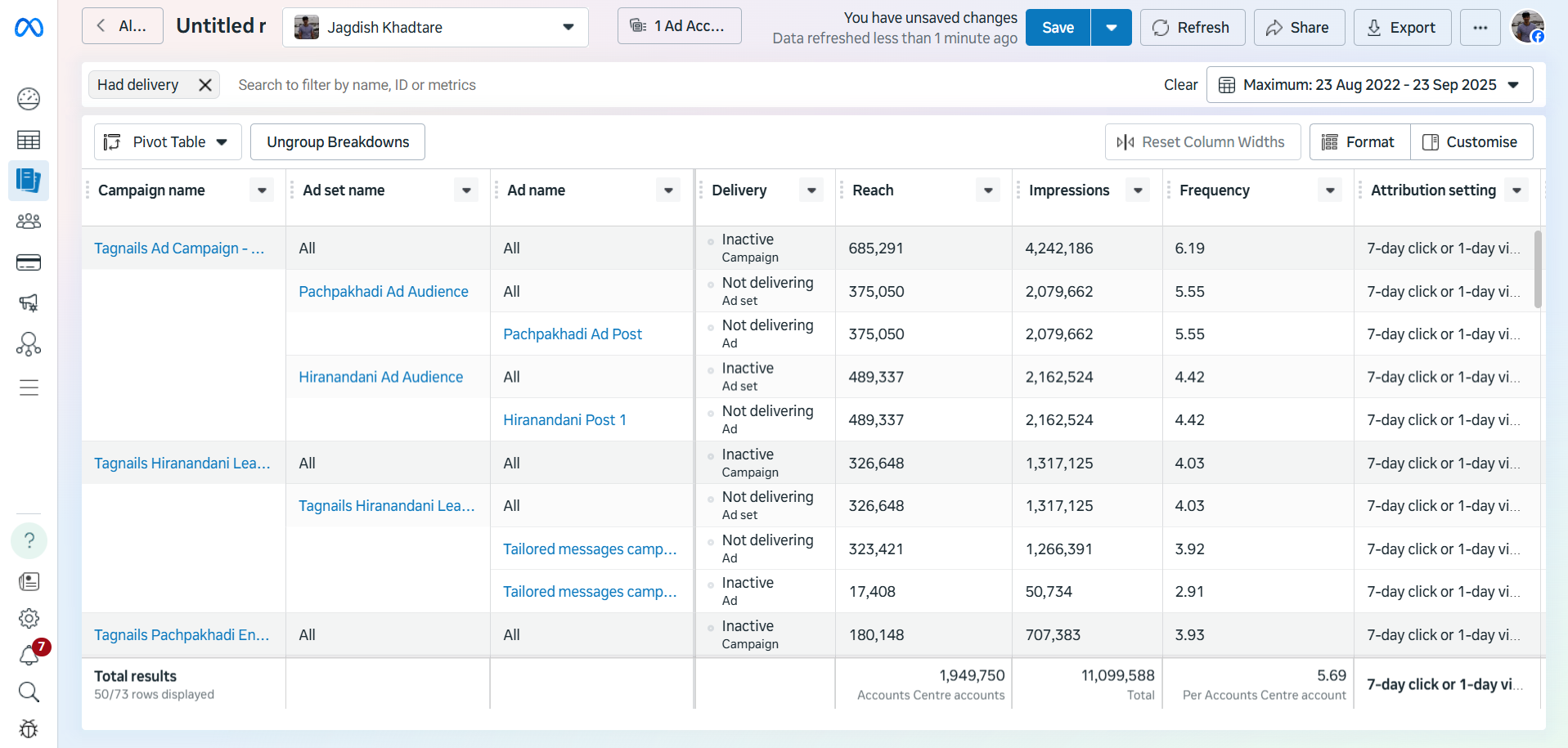Open the Reach column header menu
Image resolution: width=1568 pixels, height=748 pixels.
point(988,190)
